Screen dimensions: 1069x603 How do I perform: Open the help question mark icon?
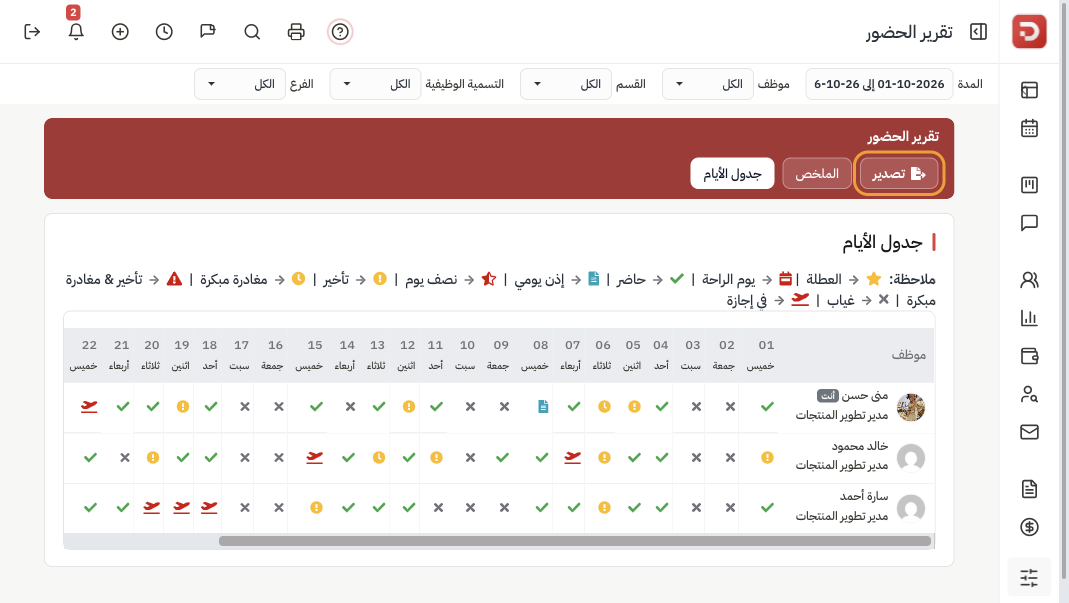[340, 31]
